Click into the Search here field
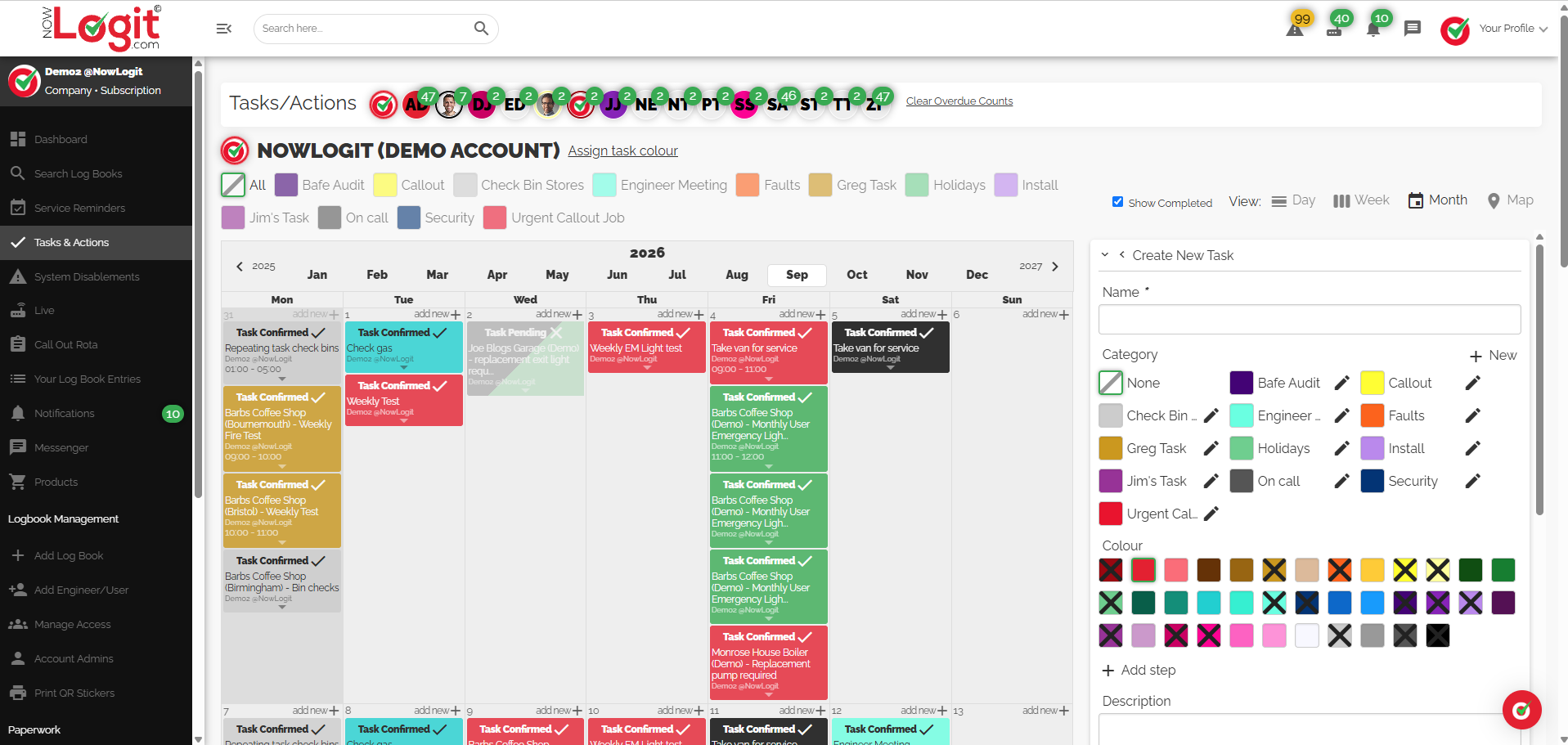 tap(364, 29)
